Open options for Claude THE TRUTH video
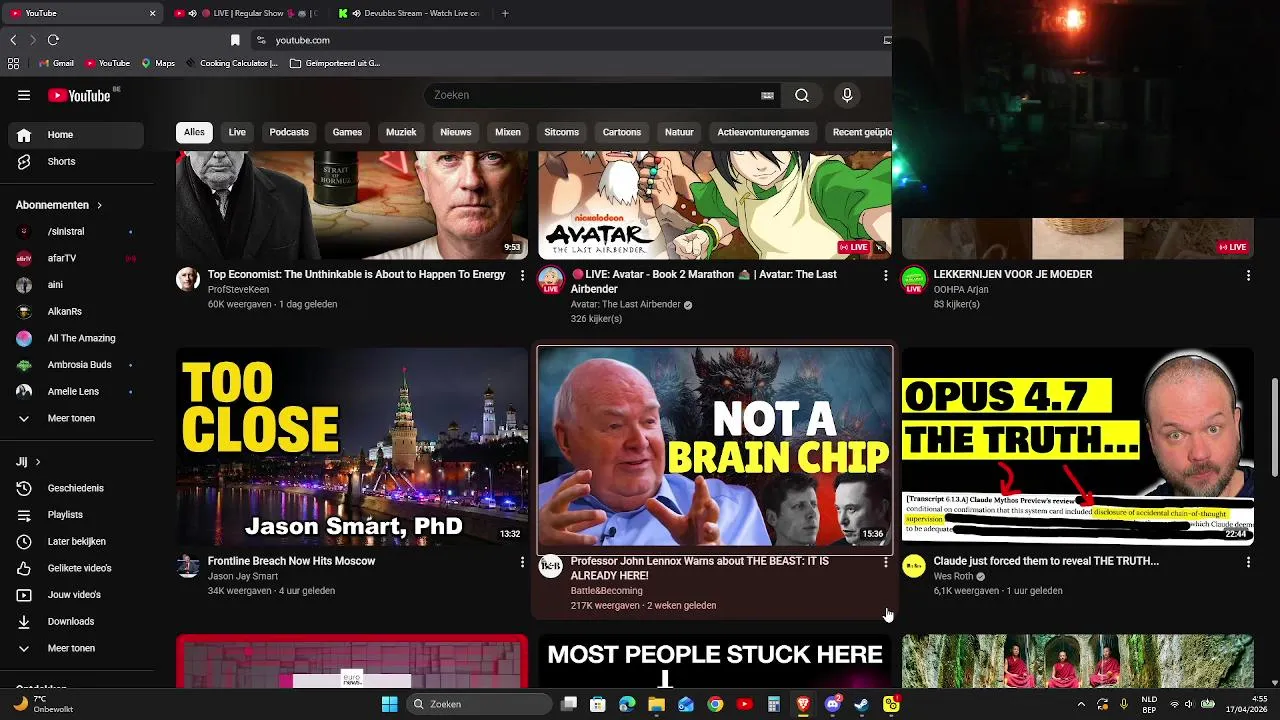Image resolution: width=1280 pixels, height=720 pixels. [x=1248, y=562]
